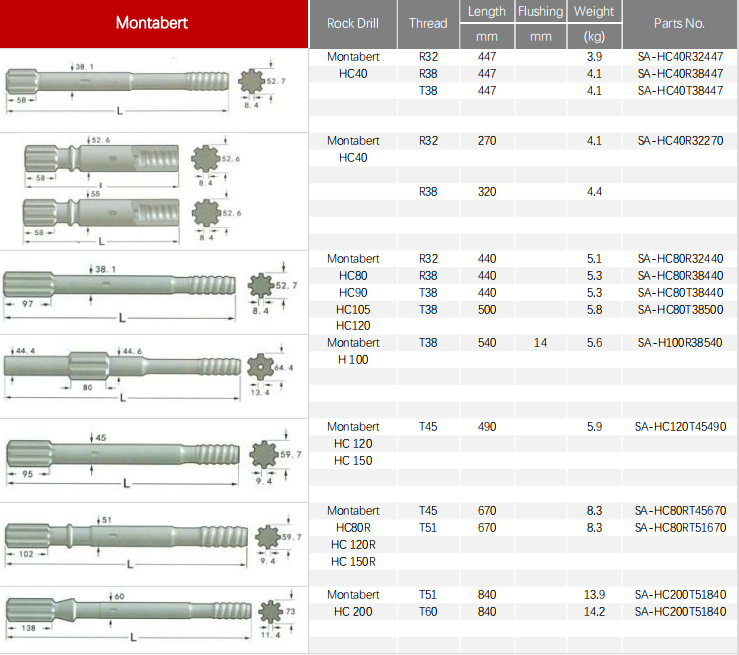Click the 52.6 diameter short adapter drawing
The width and height of the screenshot is (739, 655).
(101, 159)
